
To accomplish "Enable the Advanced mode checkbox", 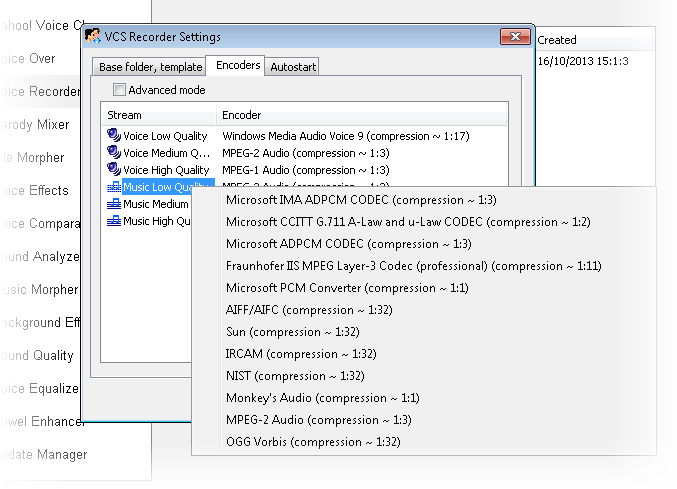I will [x=119, y=90].
